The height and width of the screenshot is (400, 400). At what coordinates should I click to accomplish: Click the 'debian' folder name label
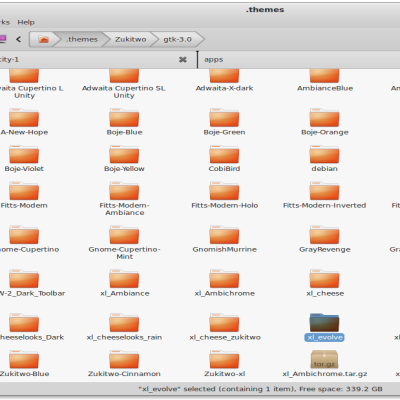click(324, 169)
